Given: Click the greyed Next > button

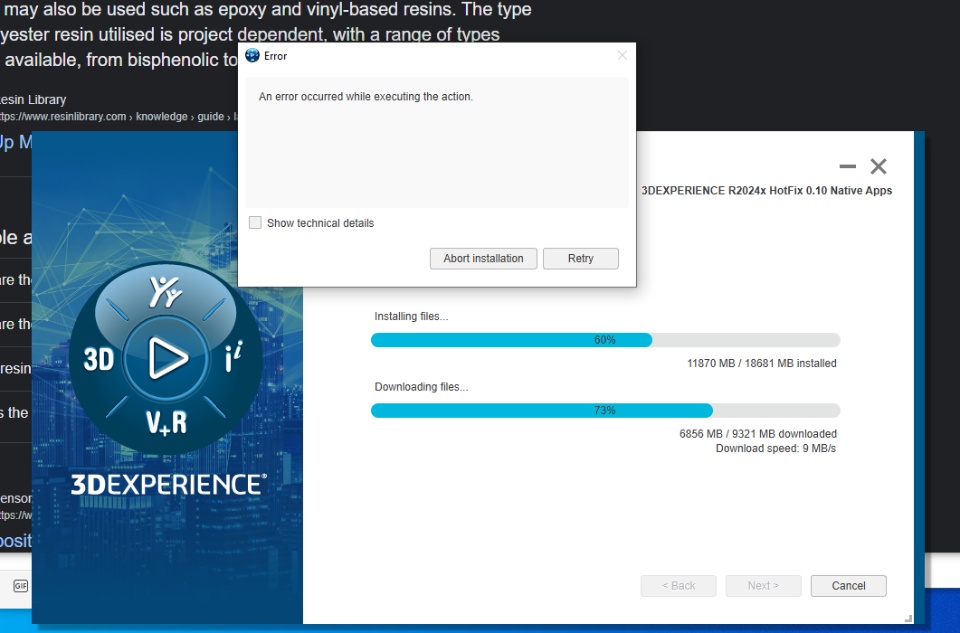Looking at the screenshot, I should coord(763,586).
